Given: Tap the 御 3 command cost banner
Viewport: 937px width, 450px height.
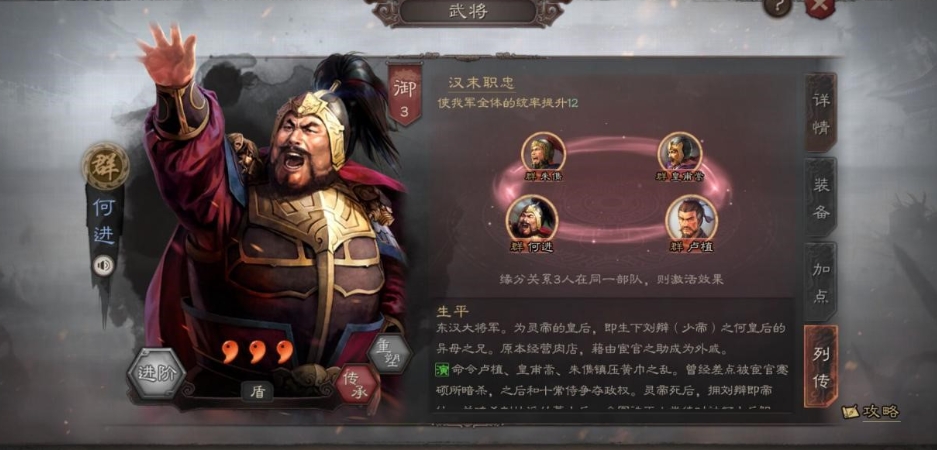Looking at the screenshot, I should tap(406, 93).
